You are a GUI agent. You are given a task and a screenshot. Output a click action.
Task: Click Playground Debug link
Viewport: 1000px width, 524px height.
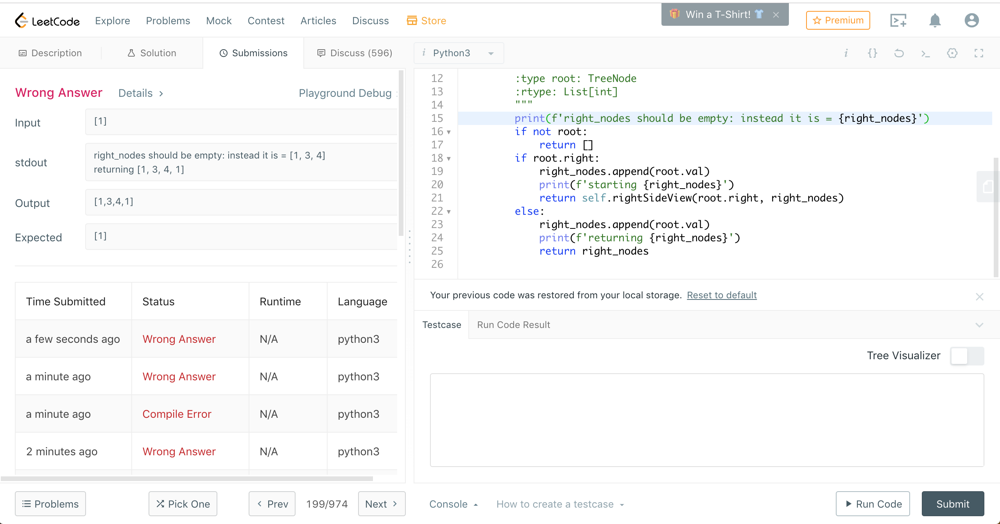345,93
